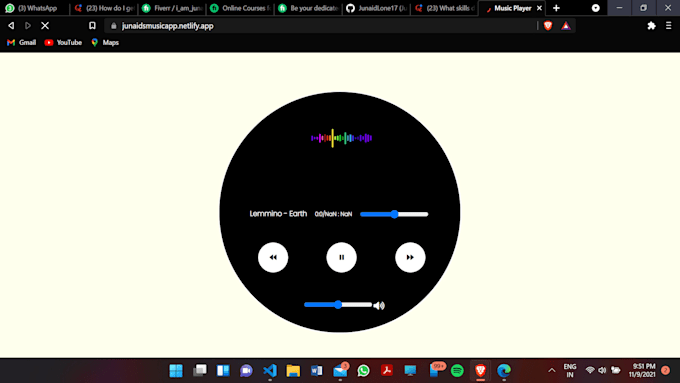The width and height of the screenshot is (680, 383).
Task: Stop the page from loading
Action: pos(45,26)
